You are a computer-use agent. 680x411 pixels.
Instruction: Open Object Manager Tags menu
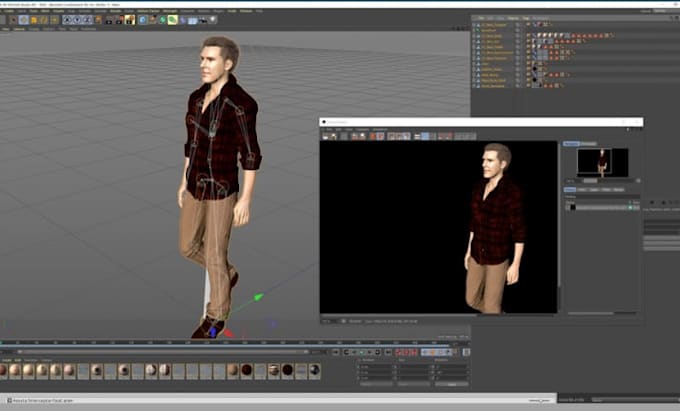pyautogui.click(x=526, y=18)
